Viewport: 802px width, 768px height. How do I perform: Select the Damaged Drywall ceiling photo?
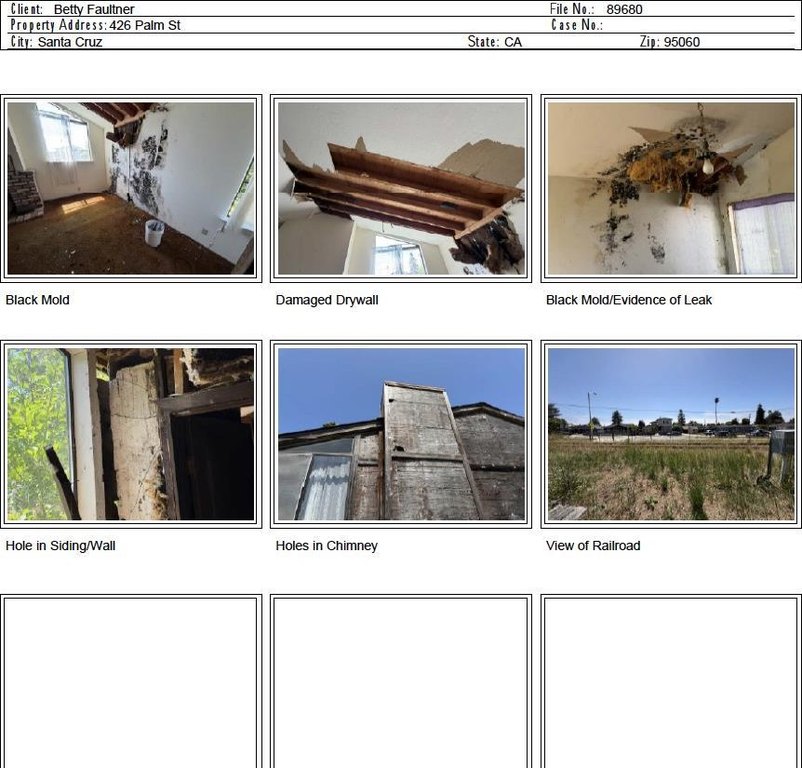point(401,188)
